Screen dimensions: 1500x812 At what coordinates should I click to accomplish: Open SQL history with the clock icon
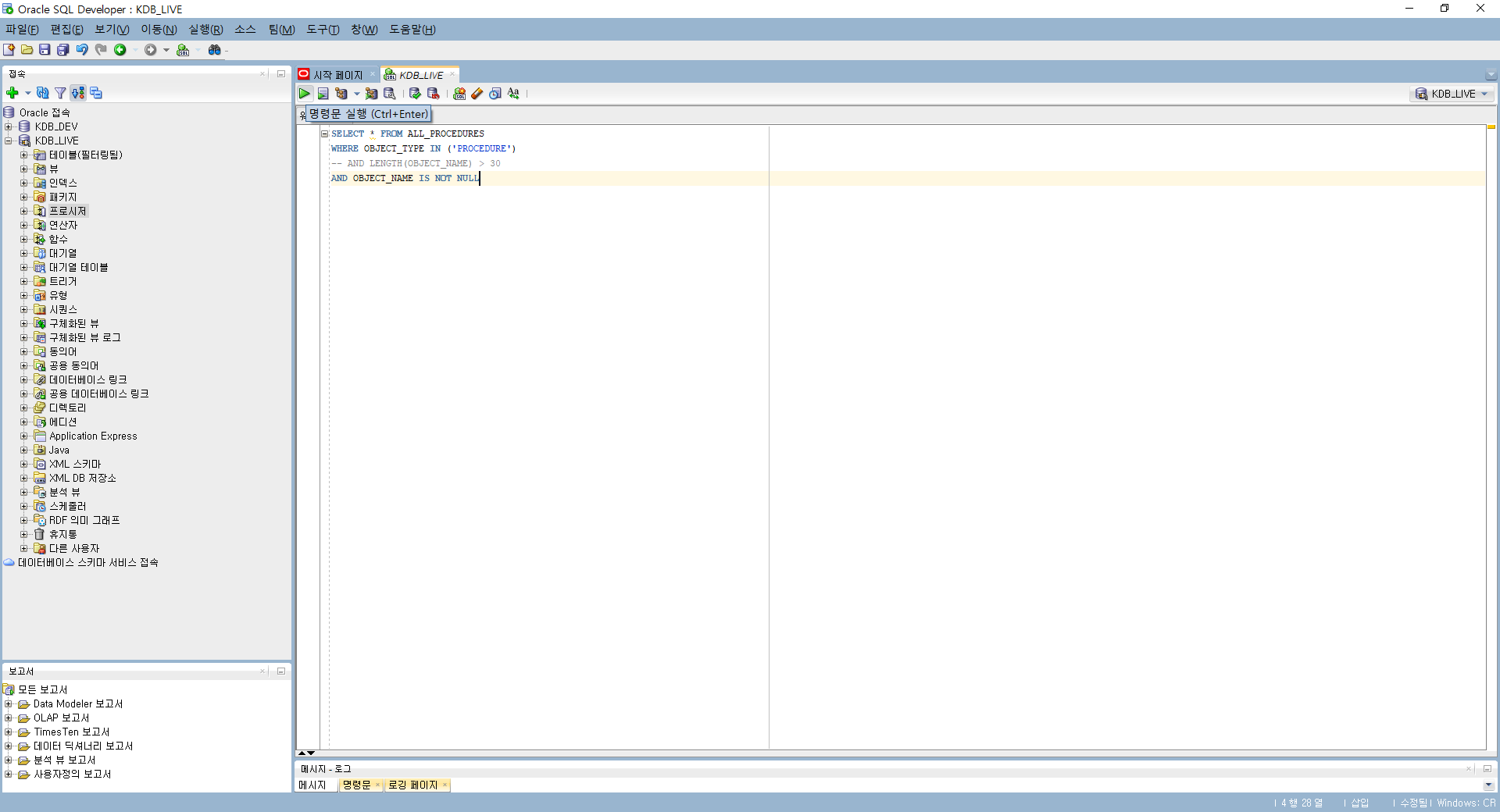(x=495, y=94)
